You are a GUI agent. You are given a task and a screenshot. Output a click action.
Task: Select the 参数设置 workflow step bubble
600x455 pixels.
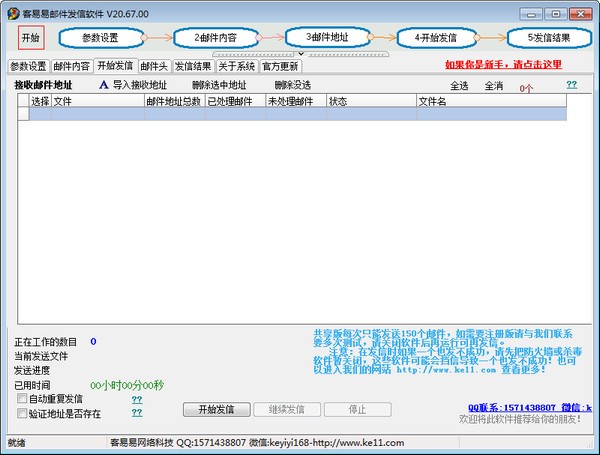coord(99,37)
